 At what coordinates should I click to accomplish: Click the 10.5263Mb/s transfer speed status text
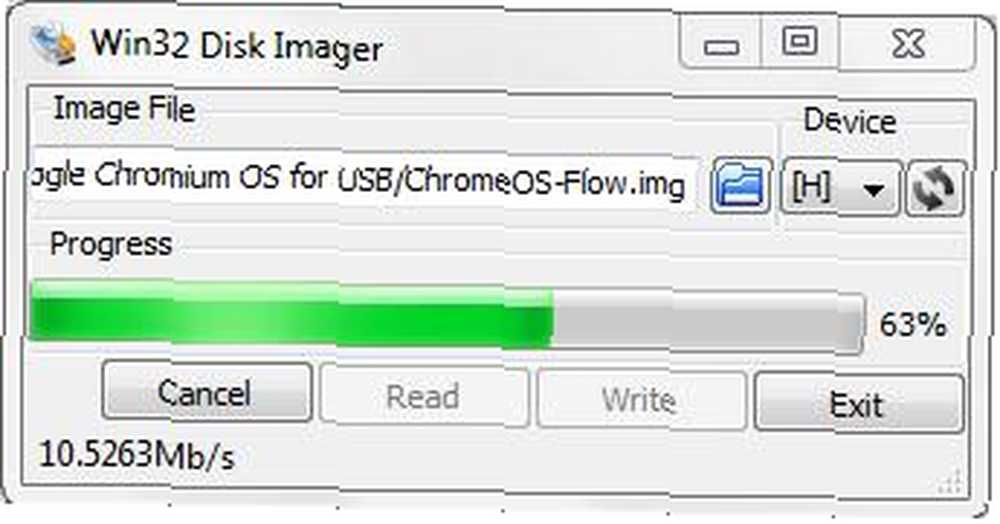coord(137,455)
